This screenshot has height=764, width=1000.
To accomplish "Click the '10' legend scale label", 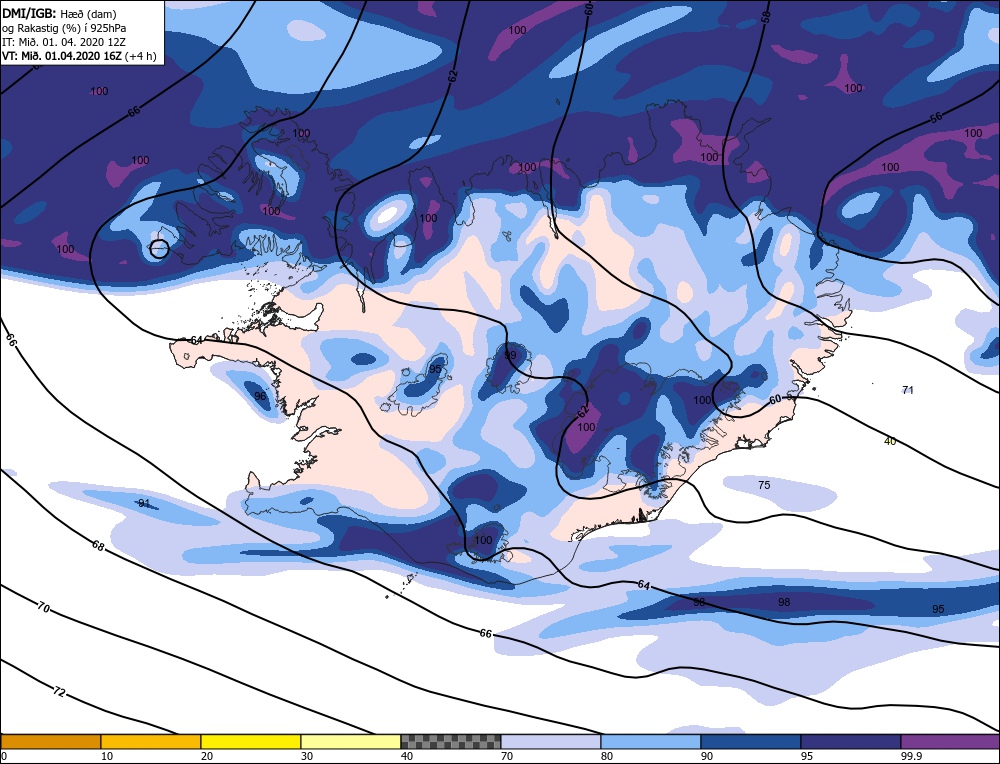I will click(107, 756).
